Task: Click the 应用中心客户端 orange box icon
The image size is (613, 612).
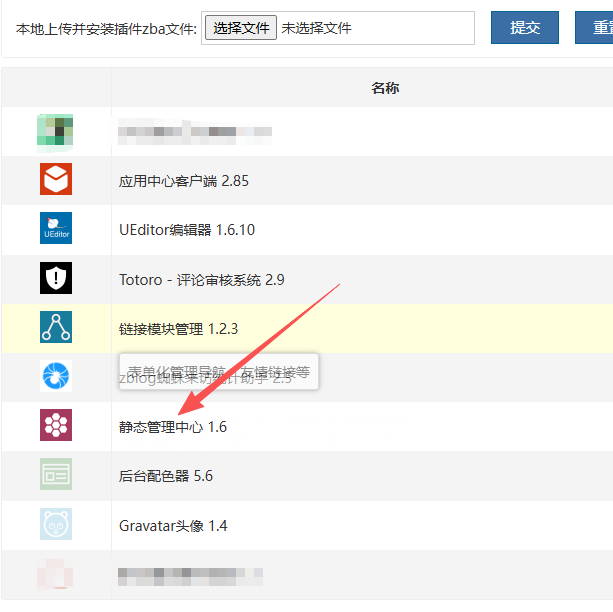Action: coord(56,179)
